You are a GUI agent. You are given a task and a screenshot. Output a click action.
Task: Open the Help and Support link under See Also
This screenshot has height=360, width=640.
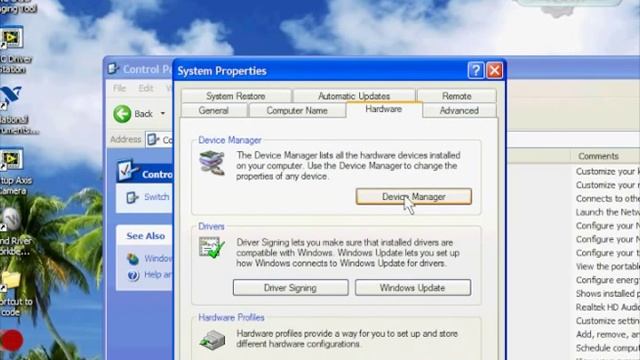pos(158,275)
